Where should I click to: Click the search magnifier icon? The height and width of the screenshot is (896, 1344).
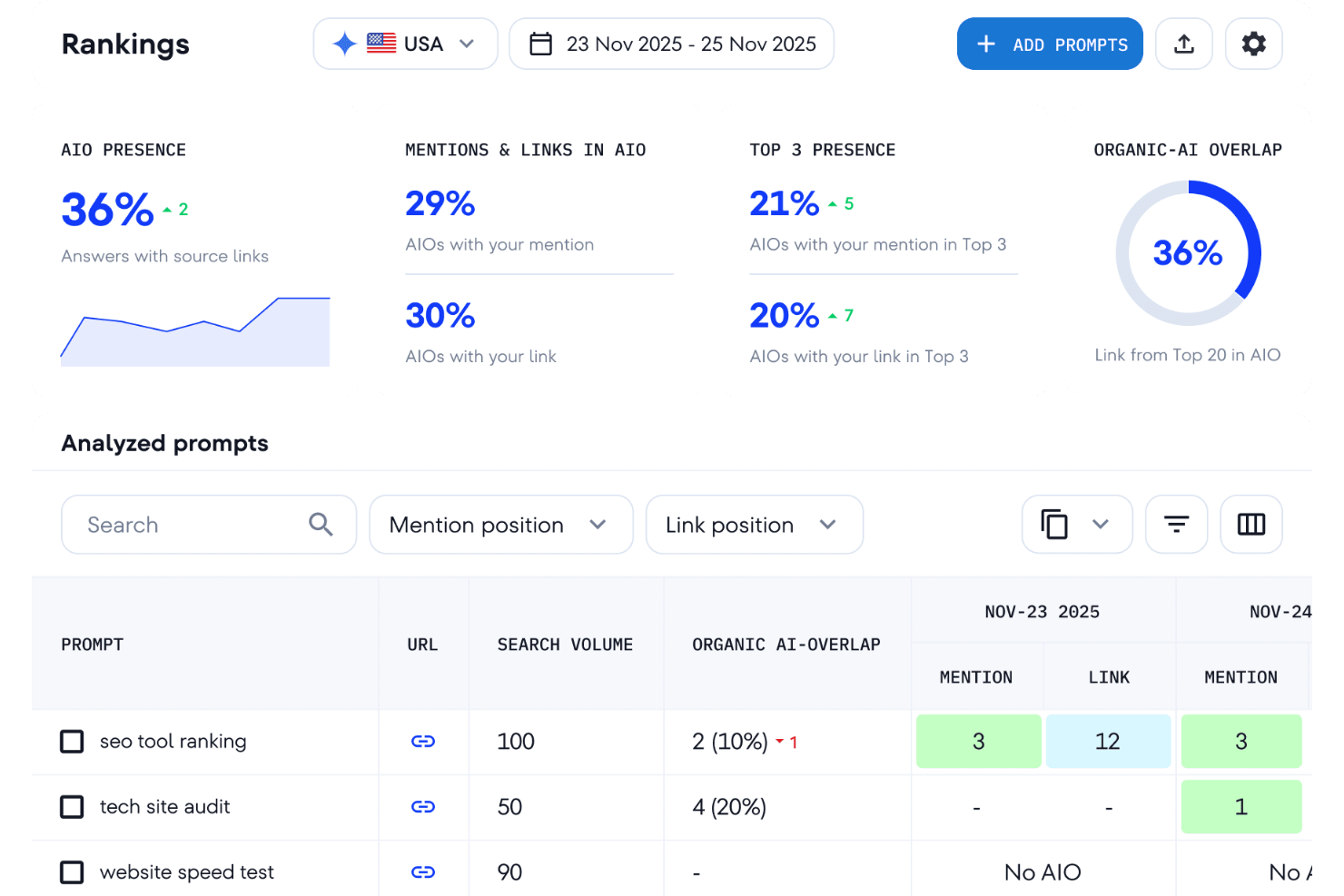point(320,524)
